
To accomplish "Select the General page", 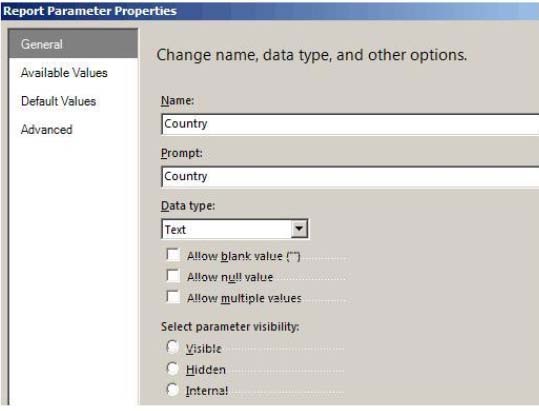I will click(73, 44).
